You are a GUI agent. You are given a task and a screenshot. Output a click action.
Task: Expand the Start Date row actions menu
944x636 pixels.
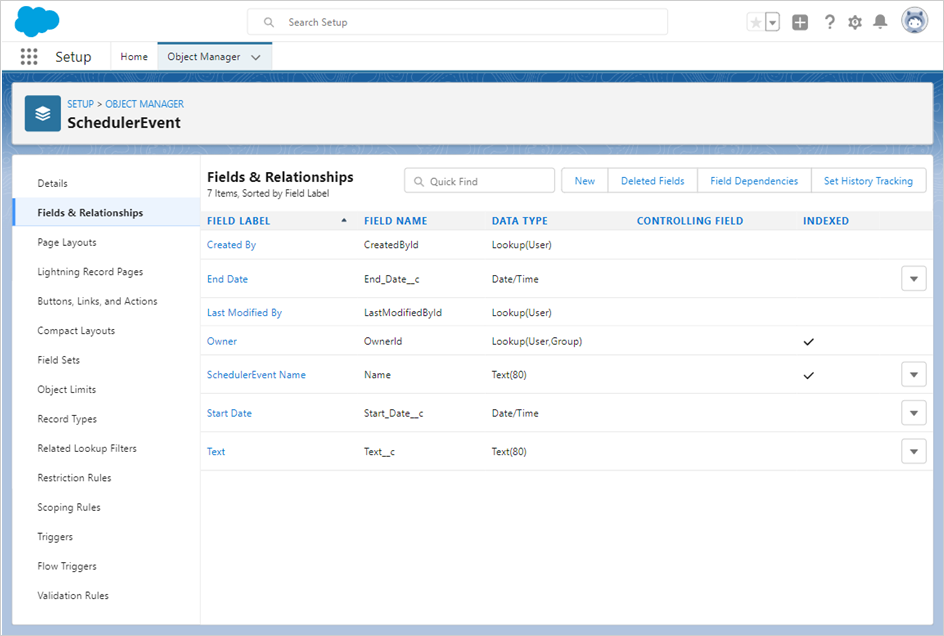click(913, 413)
